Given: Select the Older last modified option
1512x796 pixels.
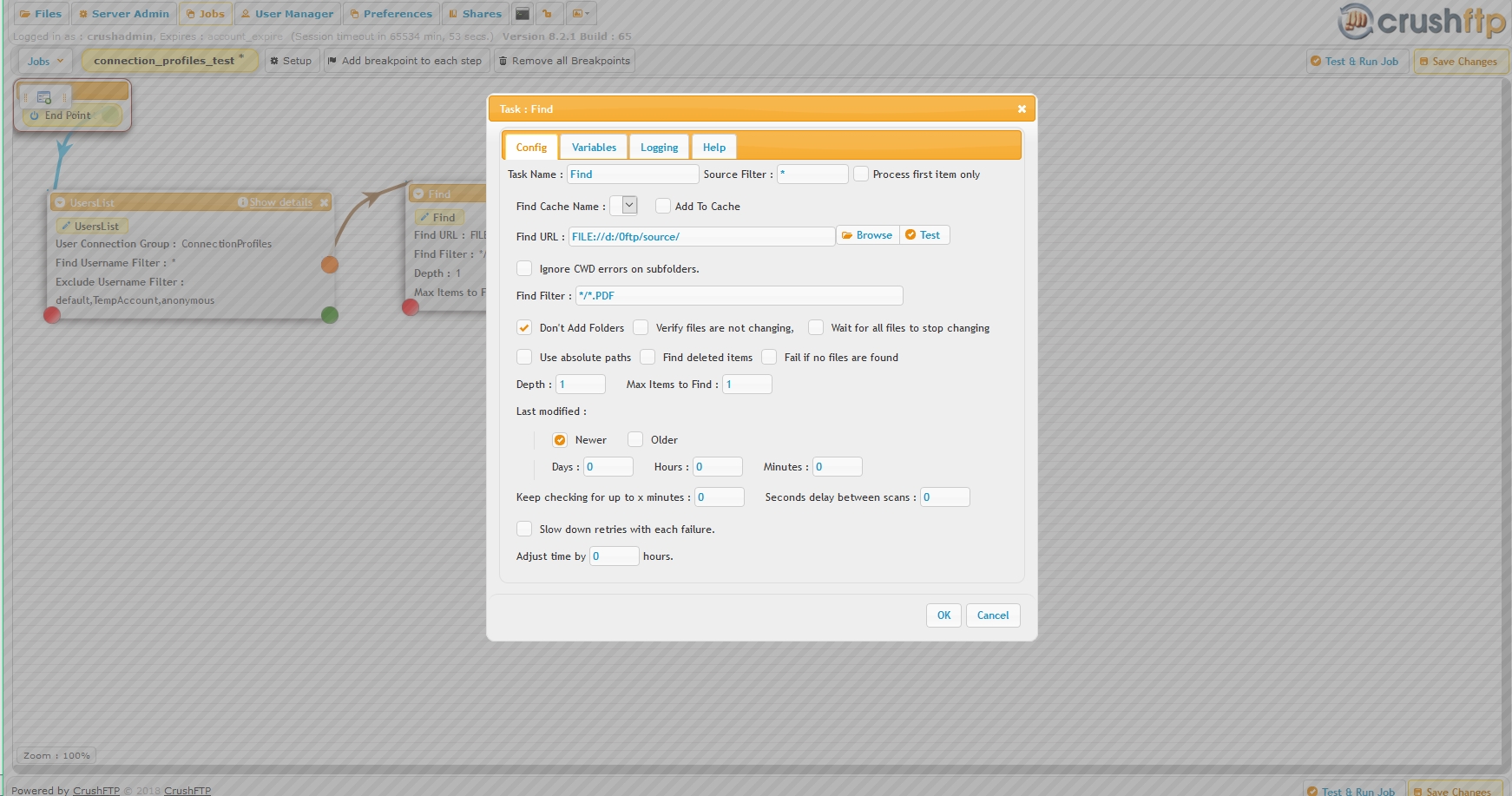Looking at the screenshot, I should (636, 440).
